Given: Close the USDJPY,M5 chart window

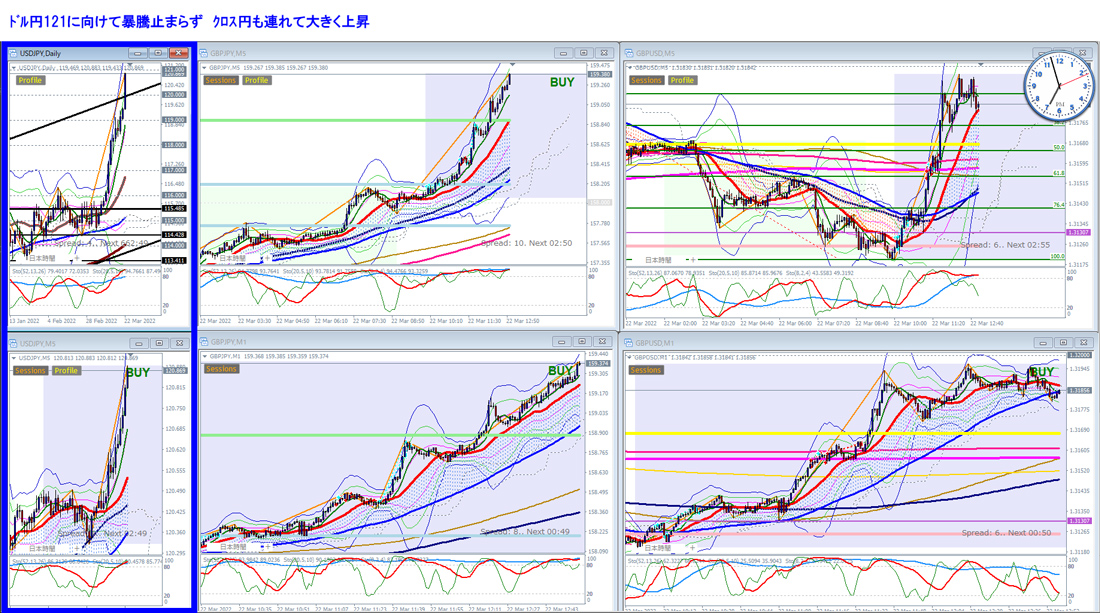Looking at the screenshot, I should coord(180,344).
